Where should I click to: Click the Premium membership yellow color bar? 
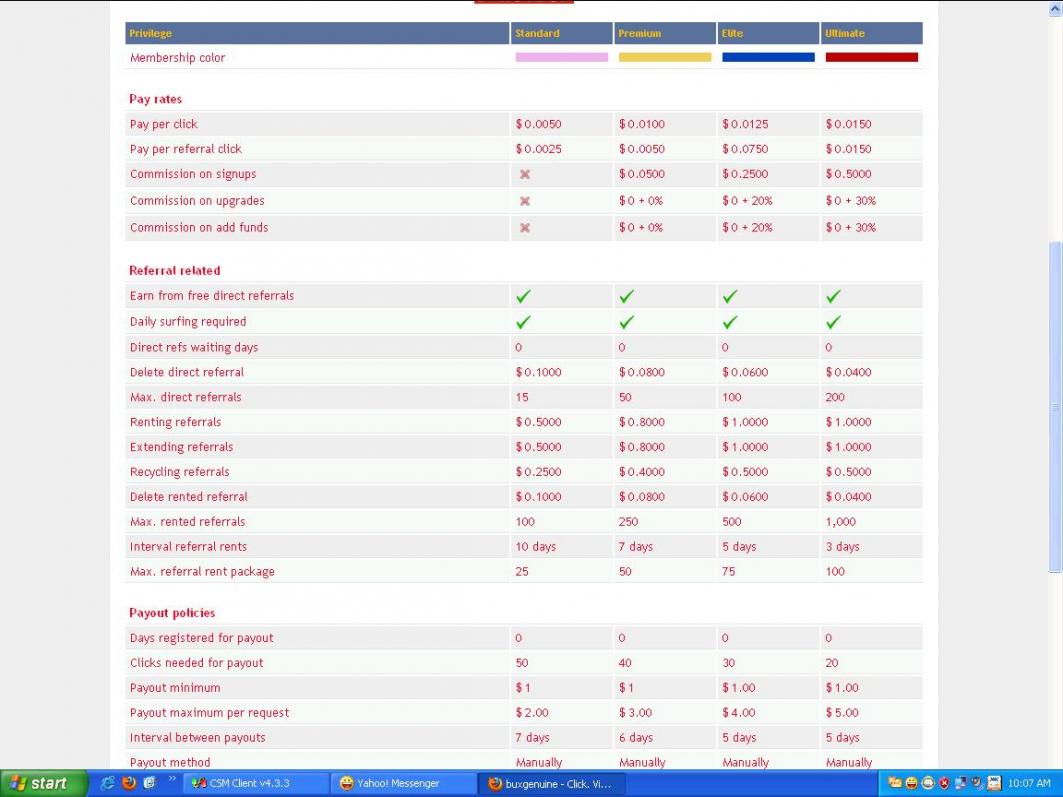click(665, 58)
